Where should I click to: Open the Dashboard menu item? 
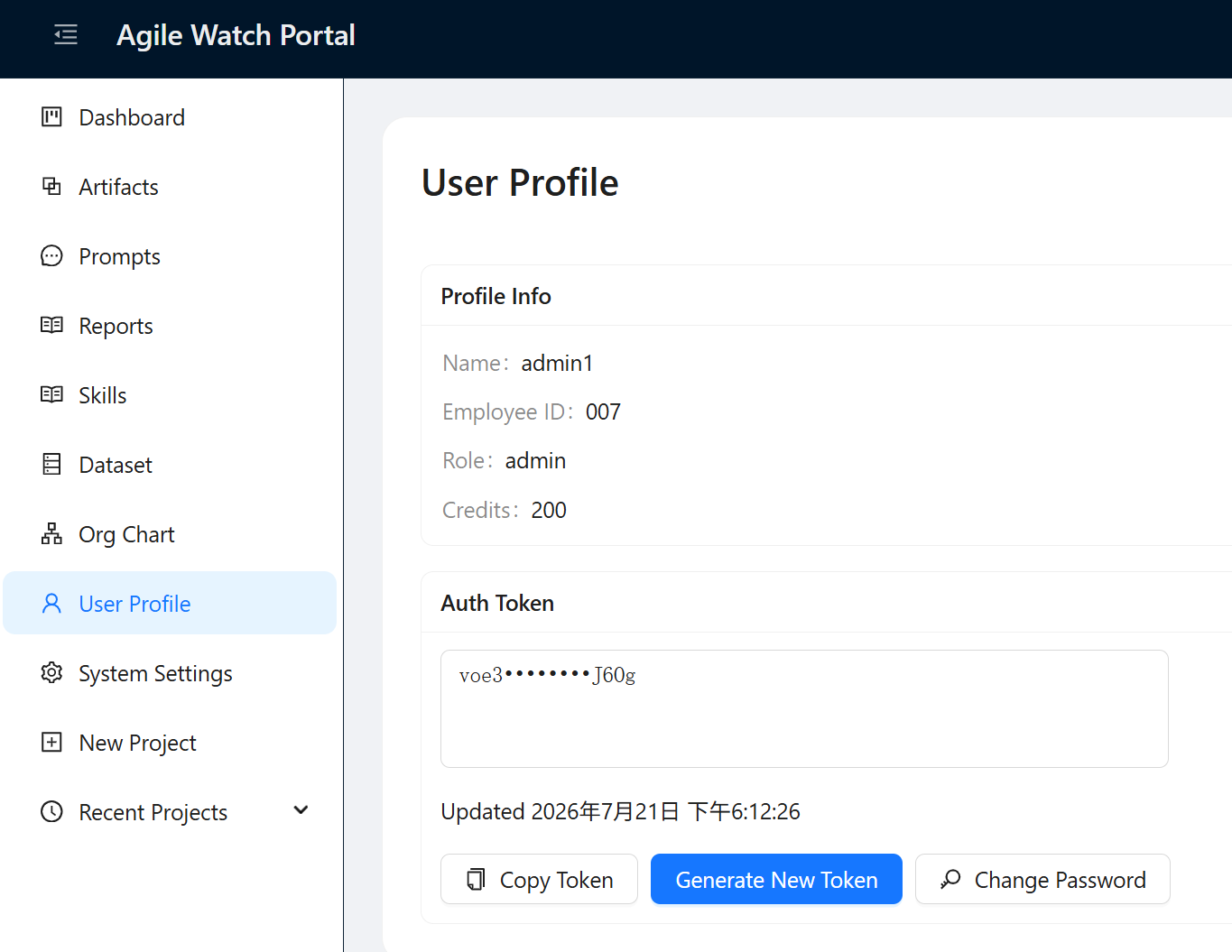tap(170, 117)
